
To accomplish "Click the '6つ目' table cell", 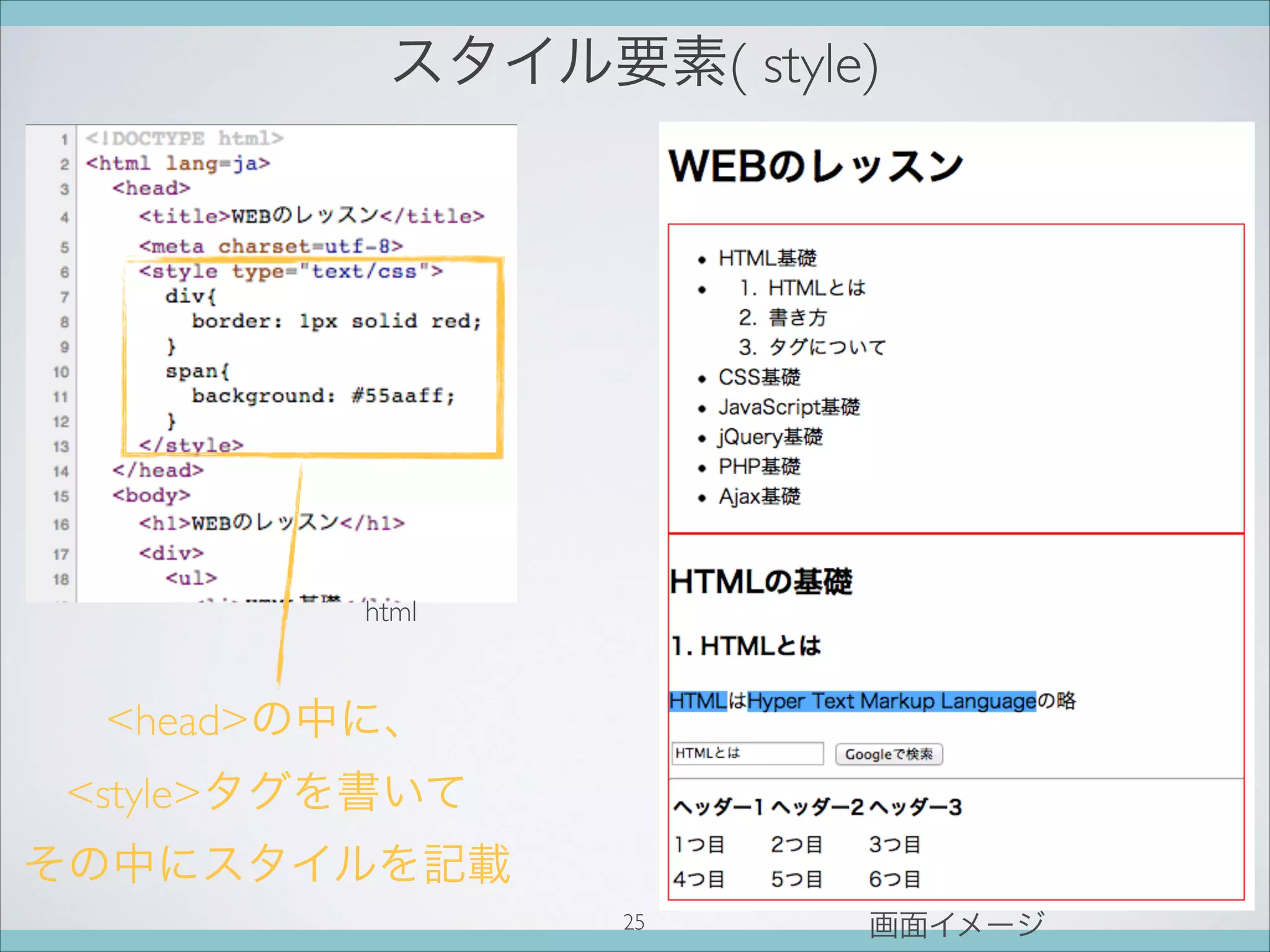I will (894, 879).
